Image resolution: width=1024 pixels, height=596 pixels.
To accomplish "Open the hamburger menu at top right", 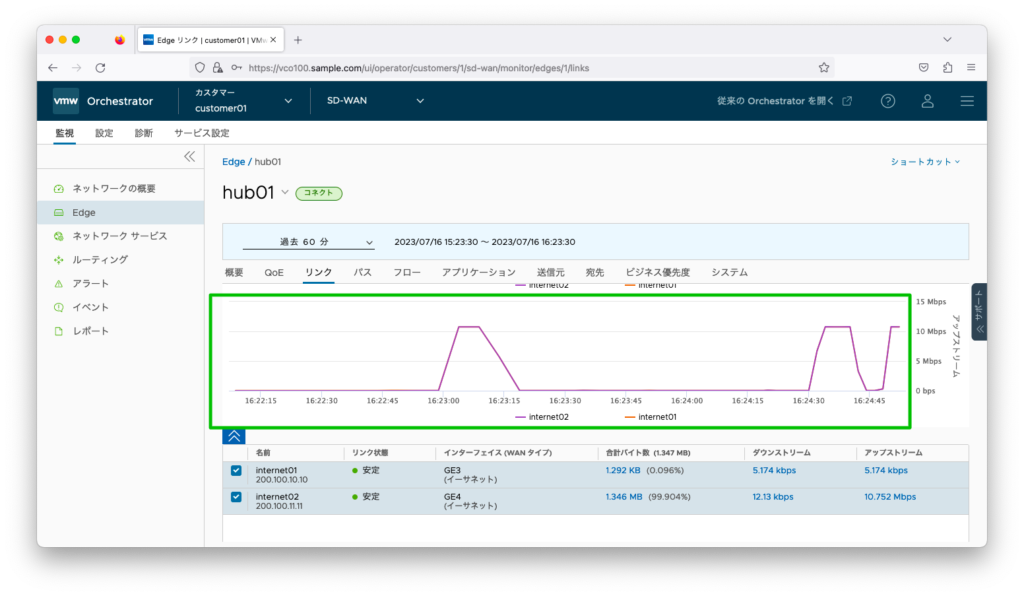I will pos(966,100).
